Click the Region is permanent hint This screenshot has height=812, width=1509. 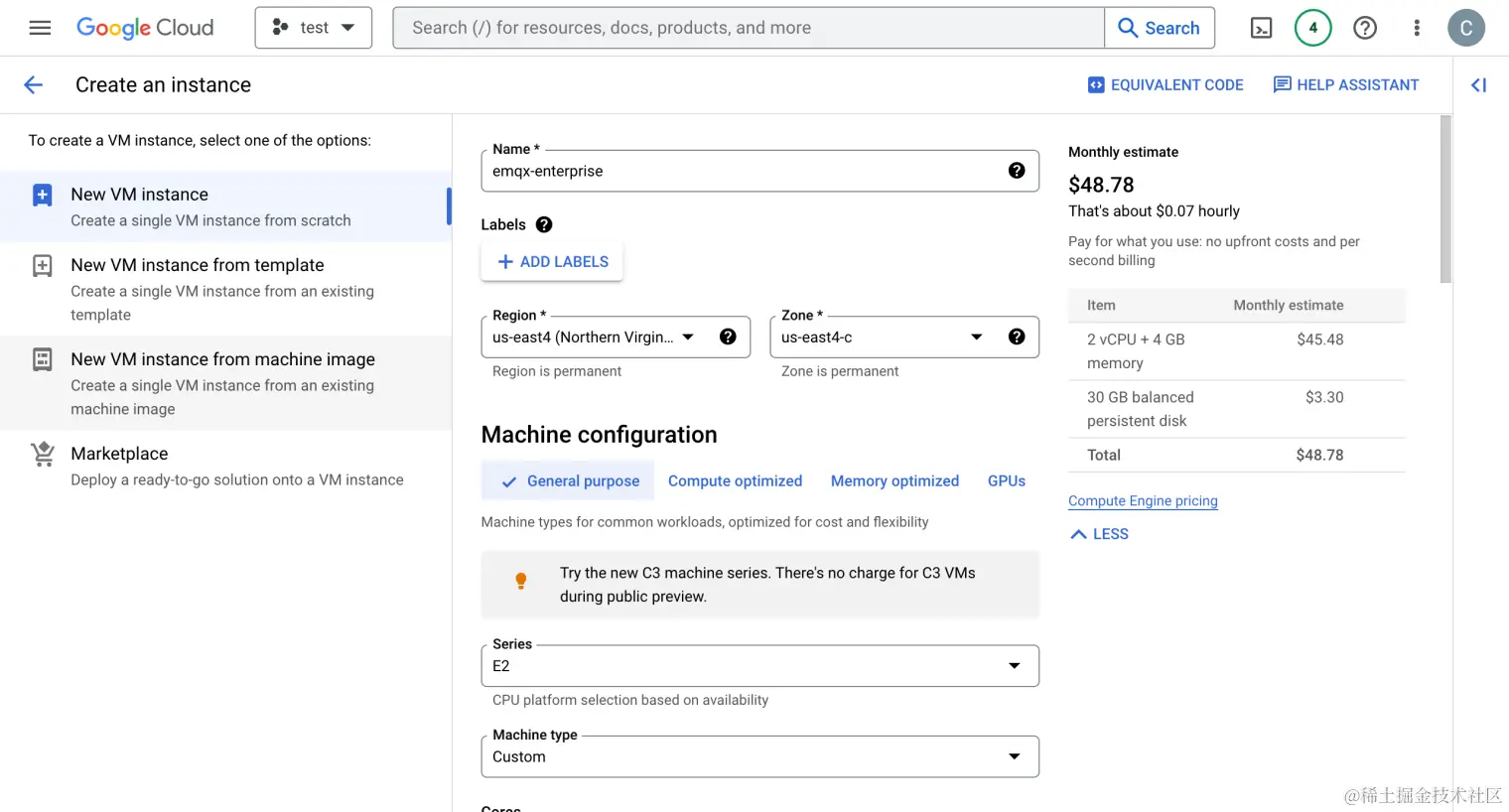tap(557, 371)
